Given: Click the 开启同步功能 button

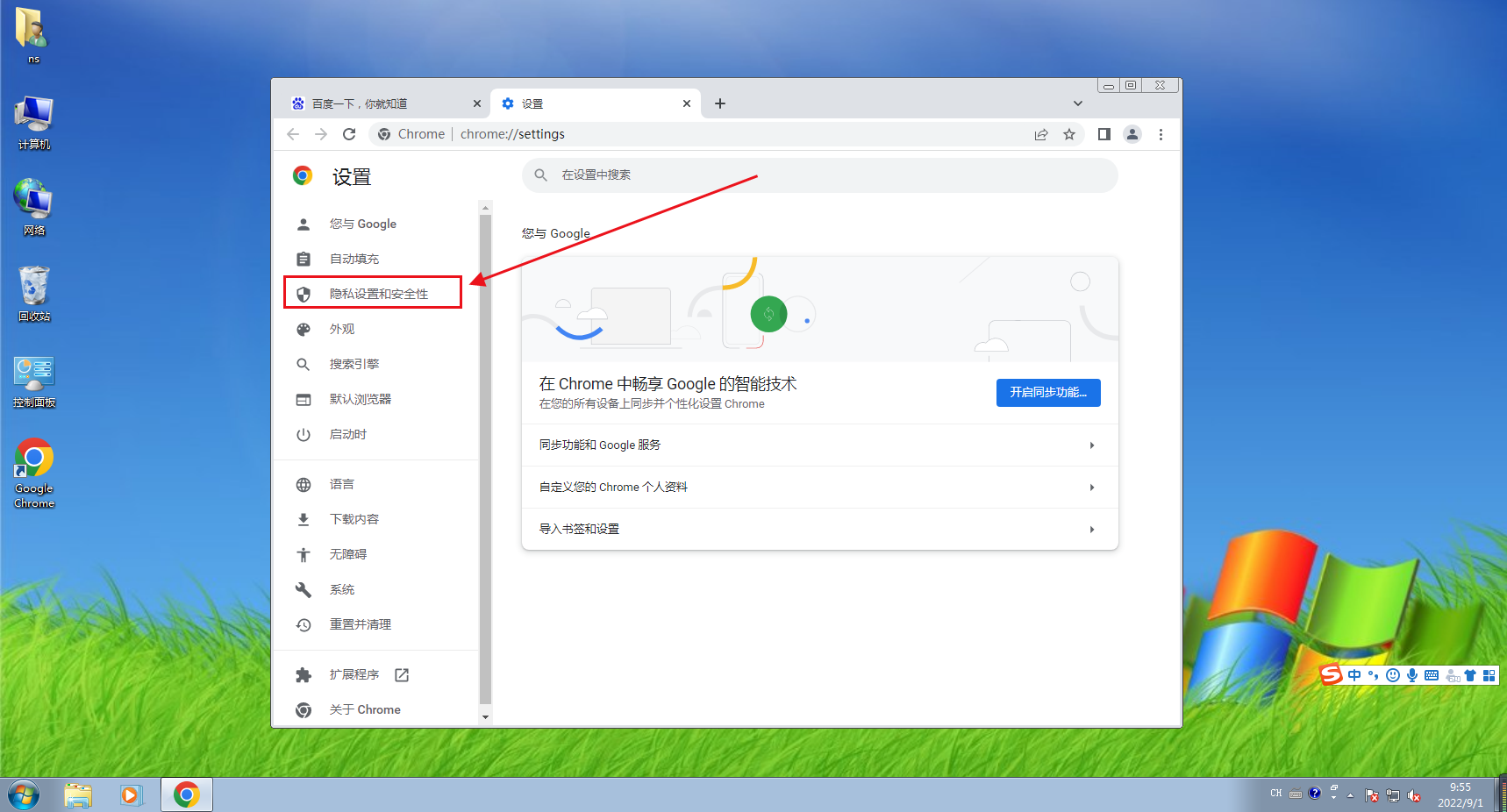Looking at the screenshot, I should point(1047,392).
